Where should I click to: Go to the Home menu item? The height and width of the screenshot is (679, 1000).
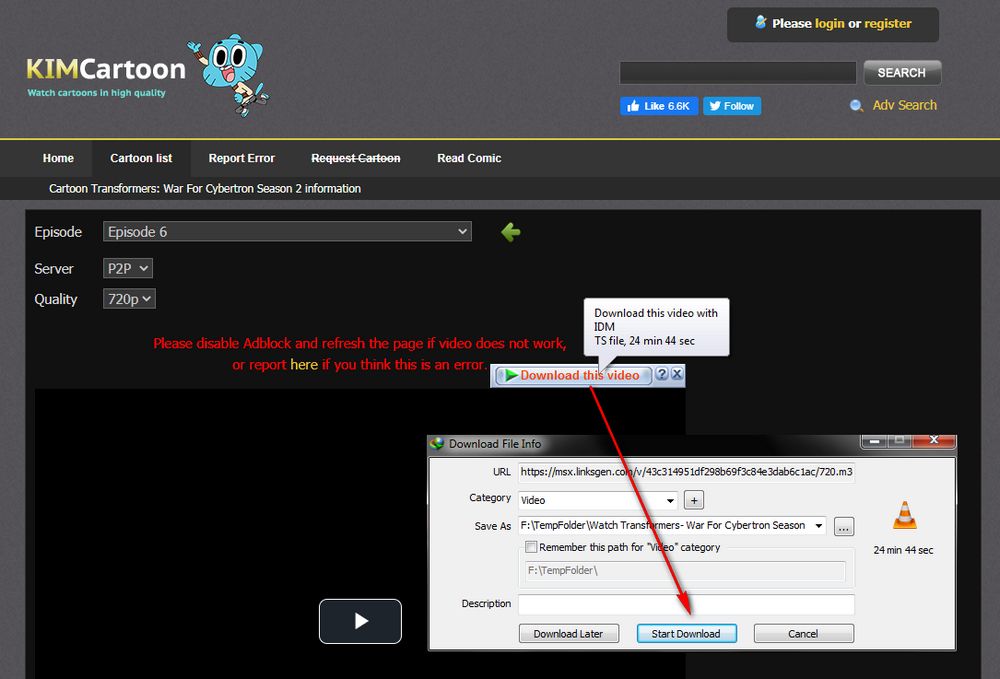pos(58,158)
